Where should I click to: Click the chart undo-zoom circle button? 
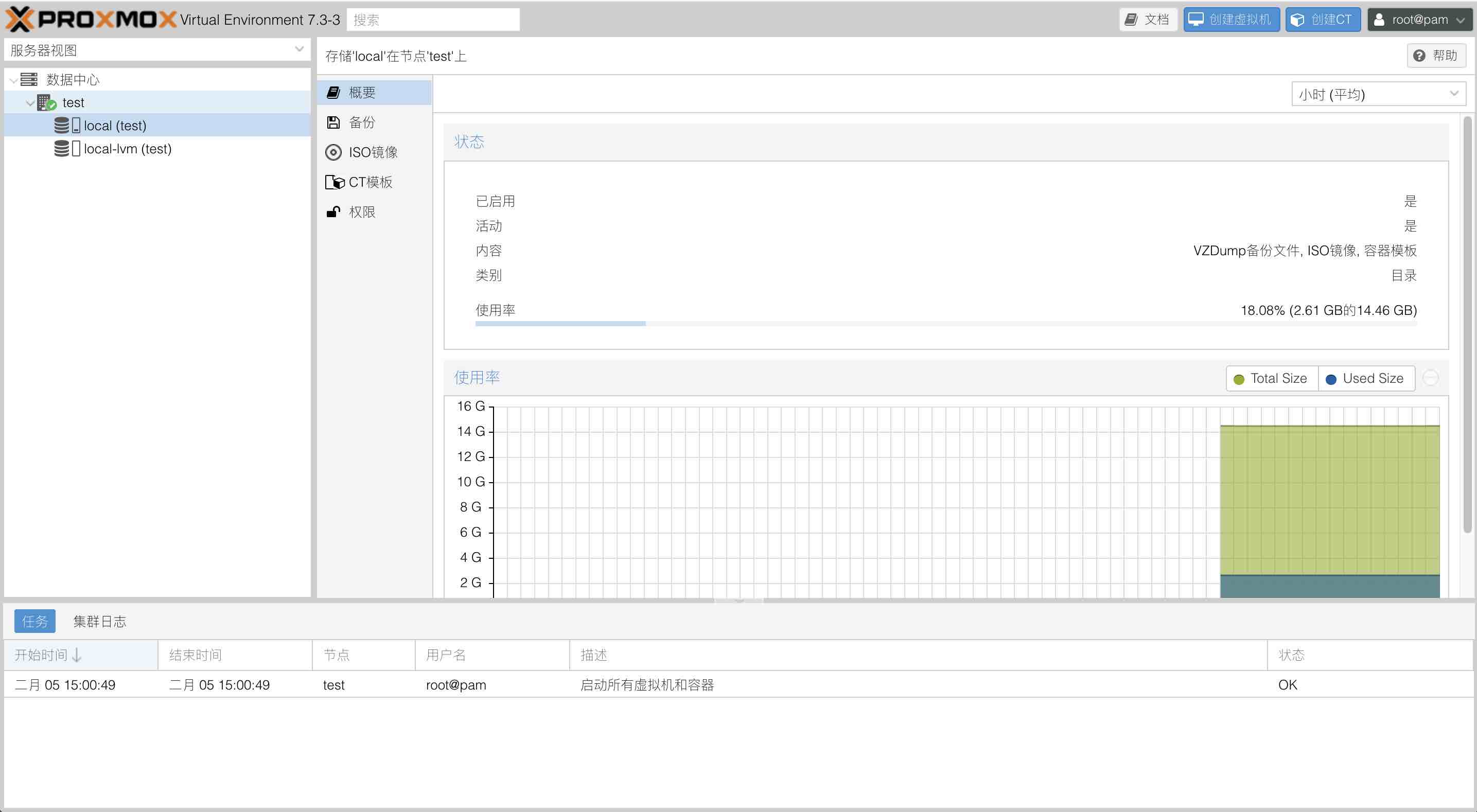pos(1431,378)
